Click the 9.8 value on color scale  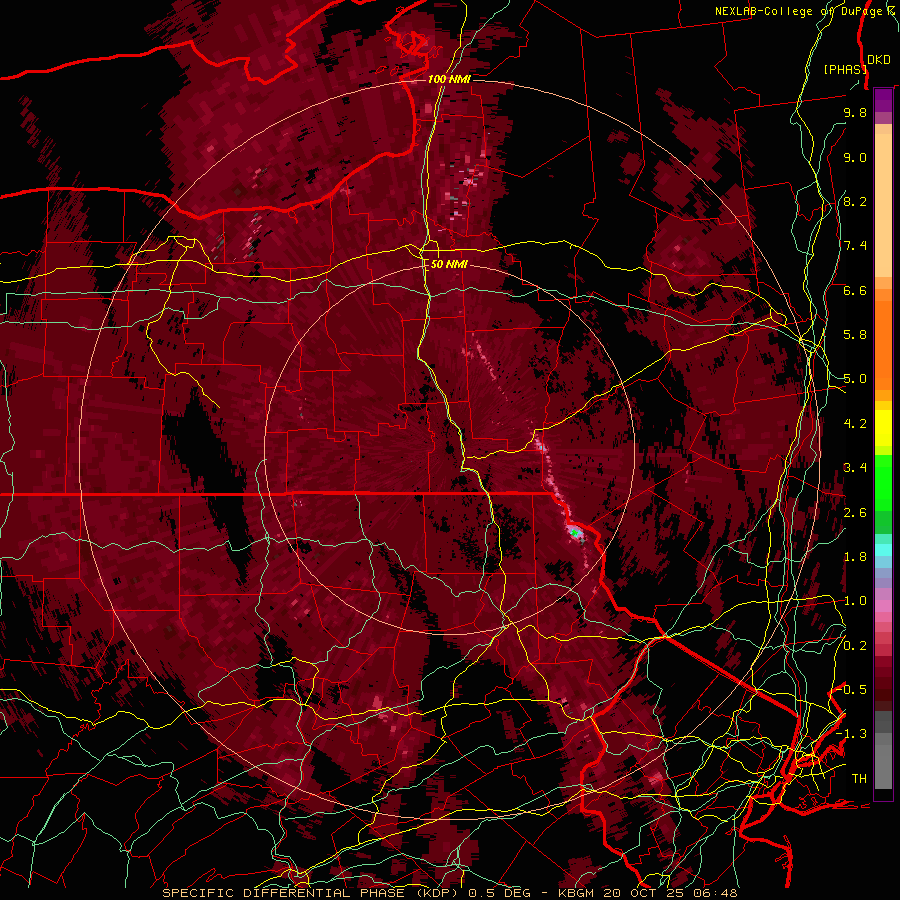click(855, 112)
